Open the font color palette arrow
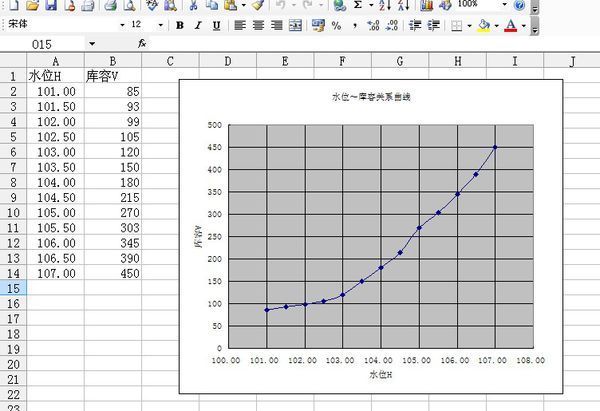 pos(523,26)
